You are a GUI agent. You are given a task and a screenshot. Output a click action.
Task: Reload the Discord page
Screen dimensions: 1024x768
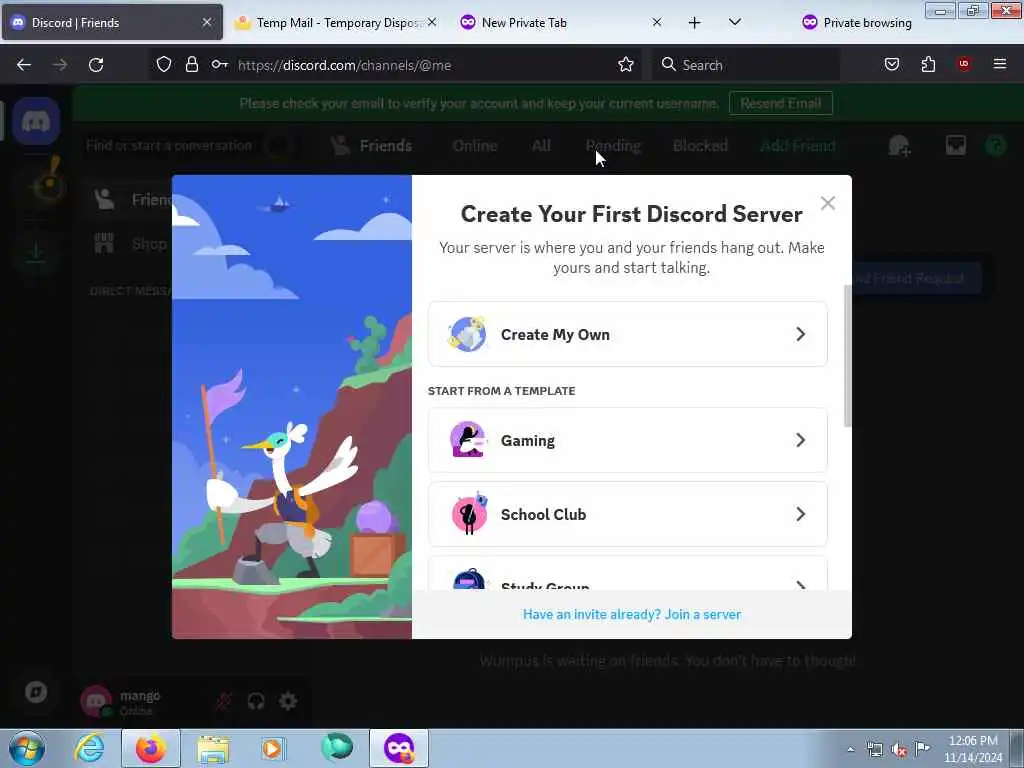click(96, 65)
